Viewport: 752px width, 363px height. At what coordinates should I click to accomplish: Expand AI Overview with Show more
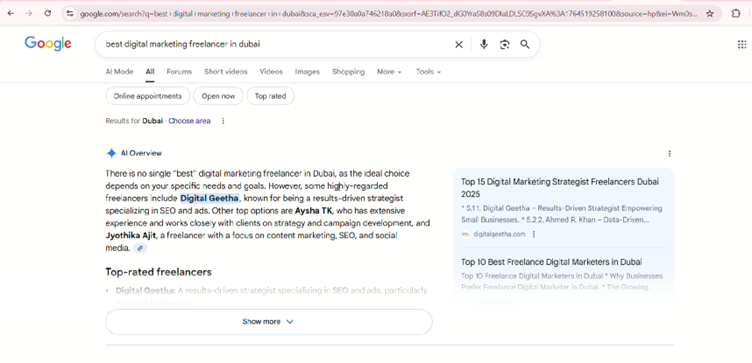[x=269, y=322]
